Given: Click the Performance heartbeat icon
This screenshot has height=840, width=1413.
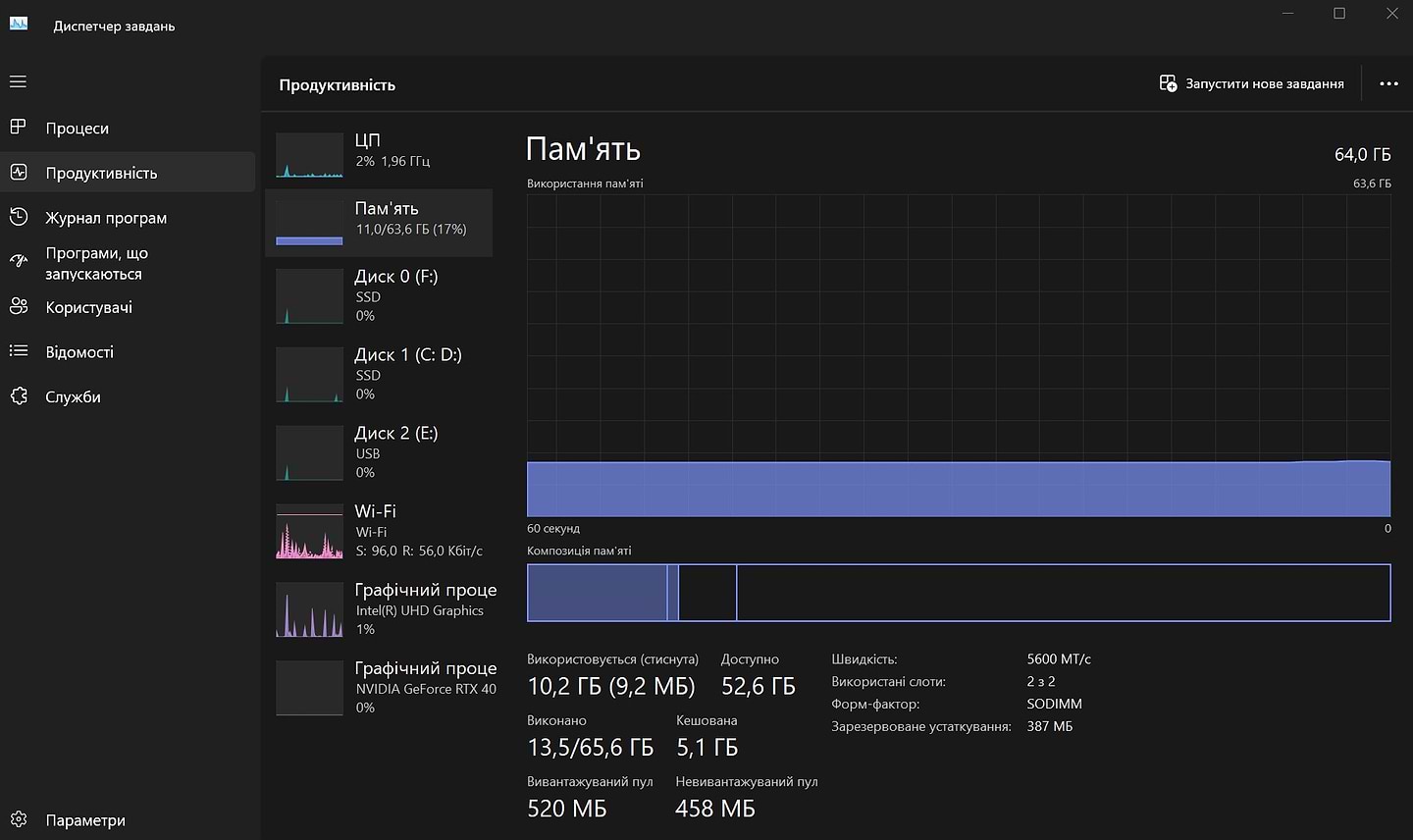Looking at the screenshot, I should pos(19,173).
